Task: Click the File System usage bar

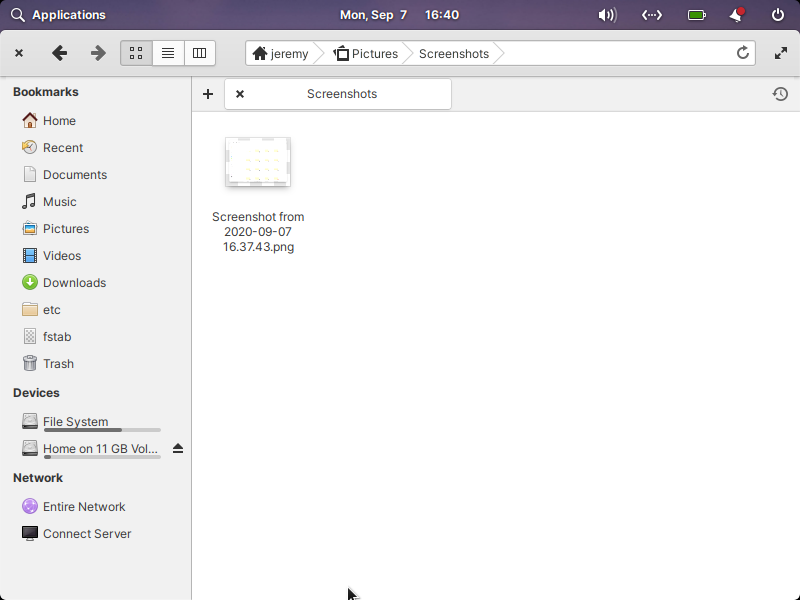Action: pyautogui.click(x=100, y=431)
